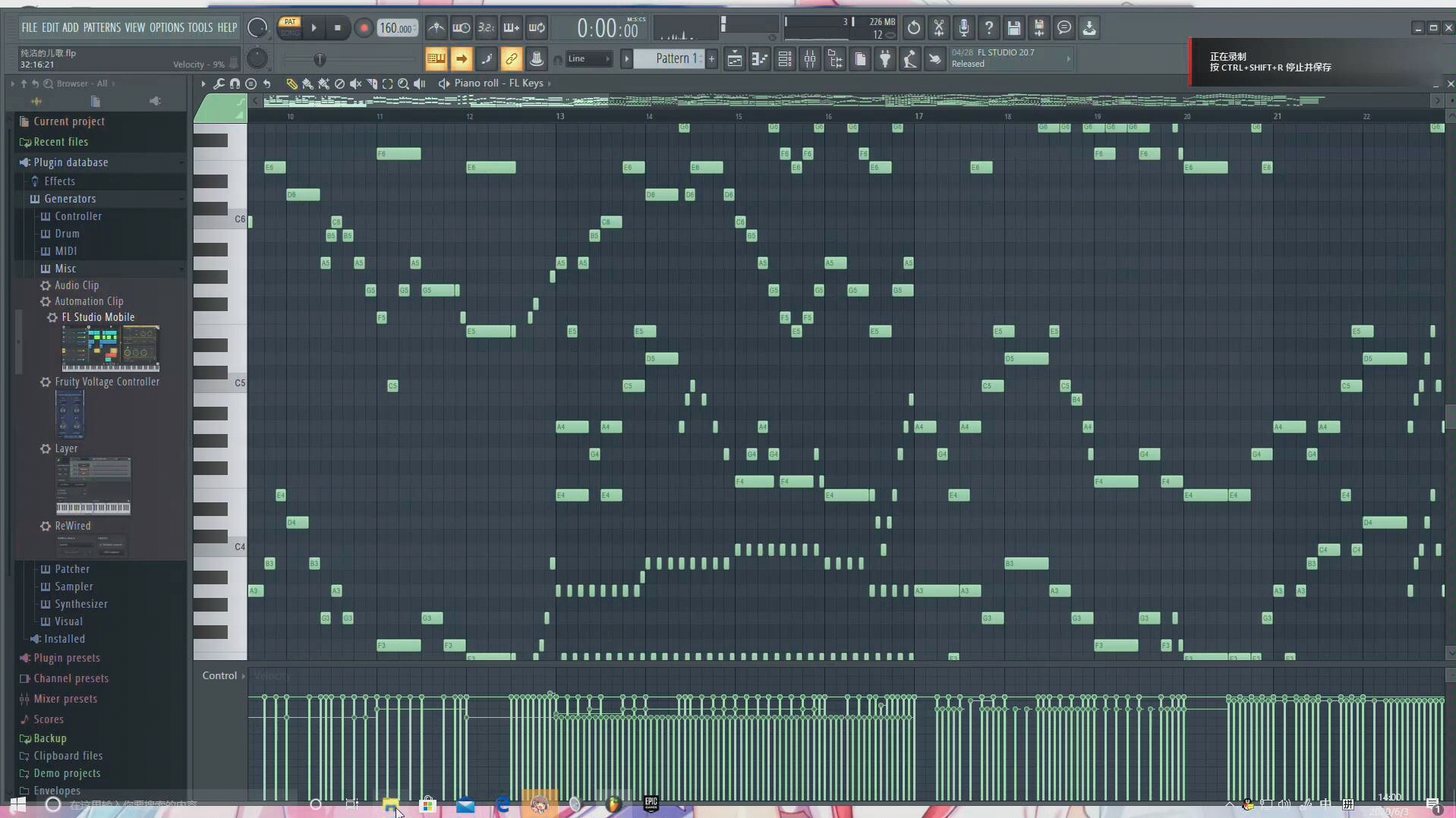Toggle the record button

coord(364,28)
